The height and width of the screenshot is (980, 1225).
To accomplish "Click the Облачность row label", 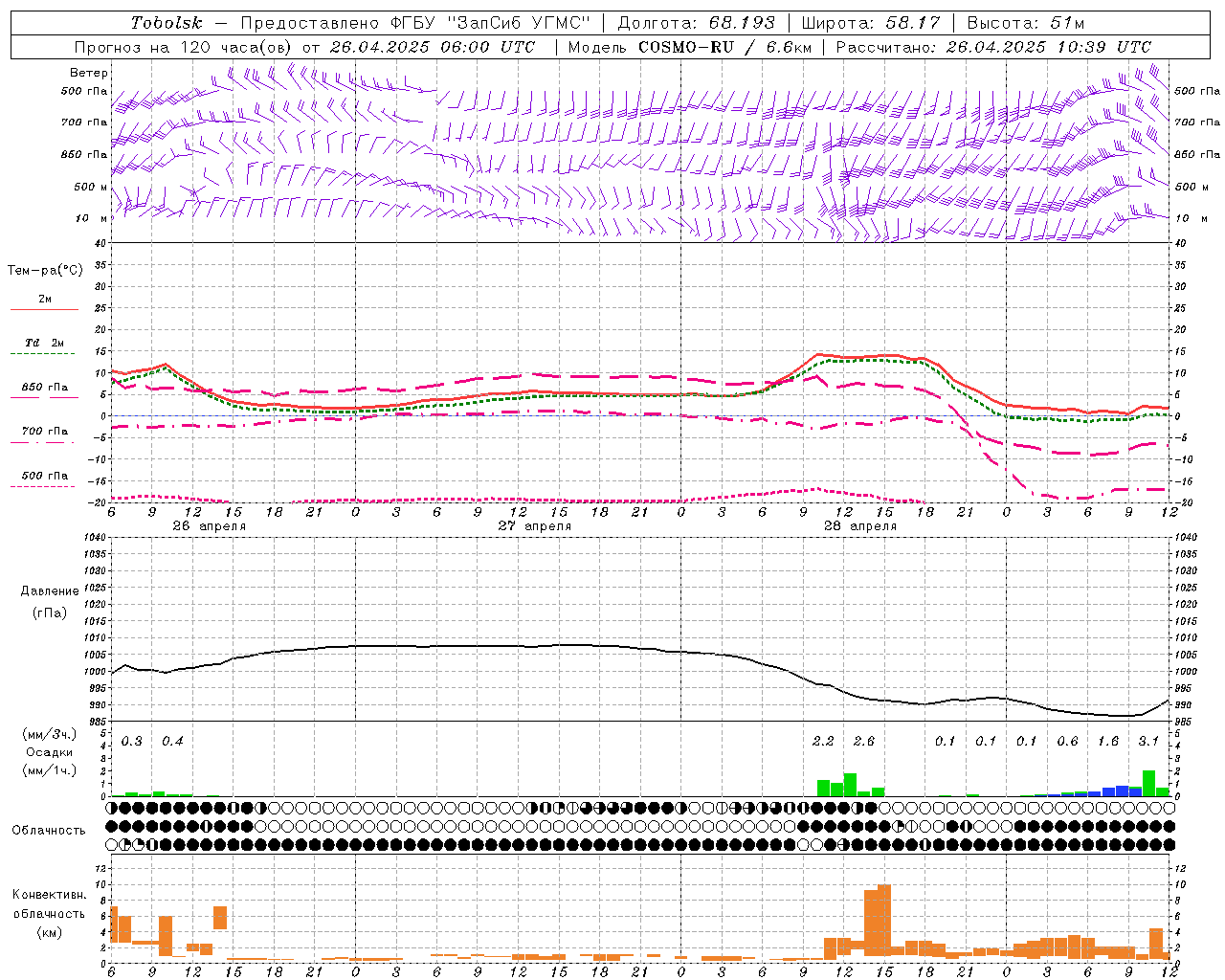I will (49, 831).
